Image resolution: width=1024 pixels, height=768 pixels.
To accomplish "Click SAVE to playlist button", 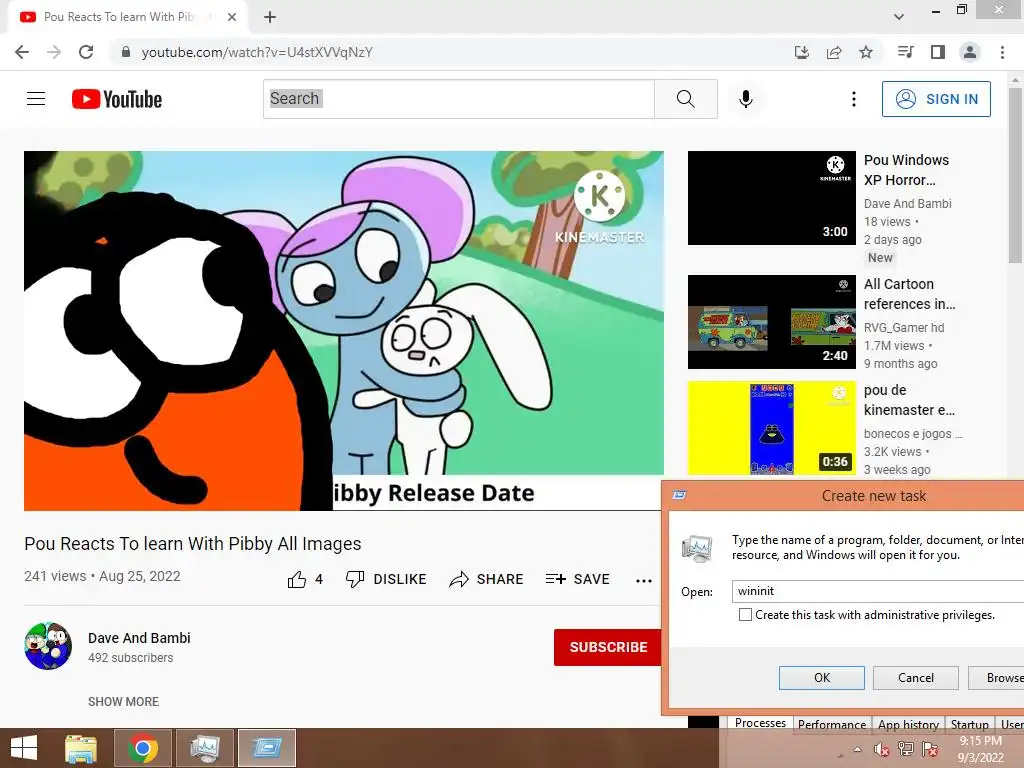I will pyautogui.click(x=577, y=579).
